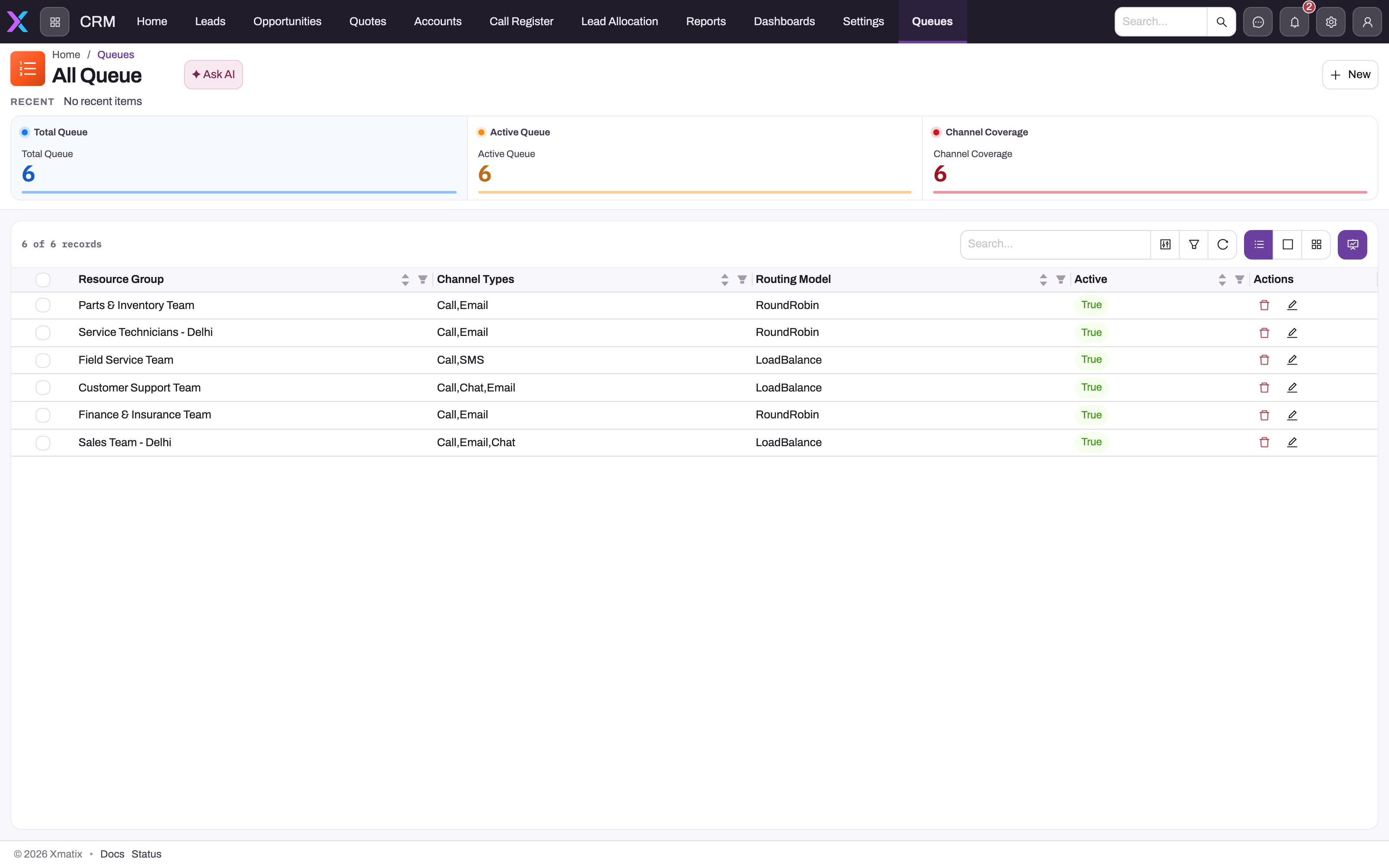The image size is (1389, 868).
Task: Select the Channel Coverage summary card
Action: pos(1150,158)
